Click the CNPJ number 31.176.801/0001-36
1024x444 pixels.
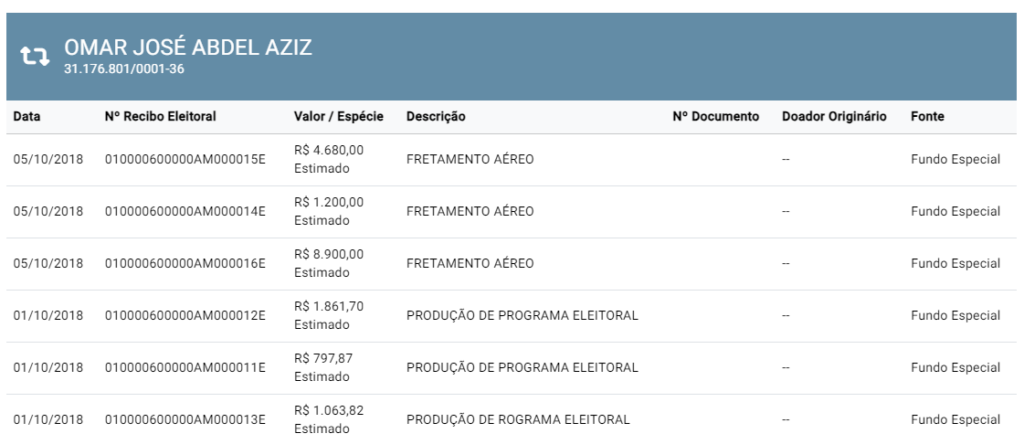124,69
